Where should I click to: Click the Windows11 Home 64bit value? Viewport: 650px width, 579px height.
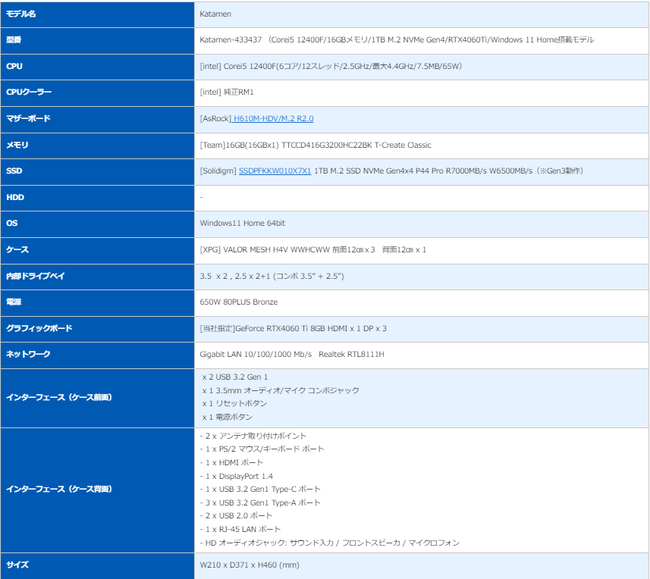[243, 223]
